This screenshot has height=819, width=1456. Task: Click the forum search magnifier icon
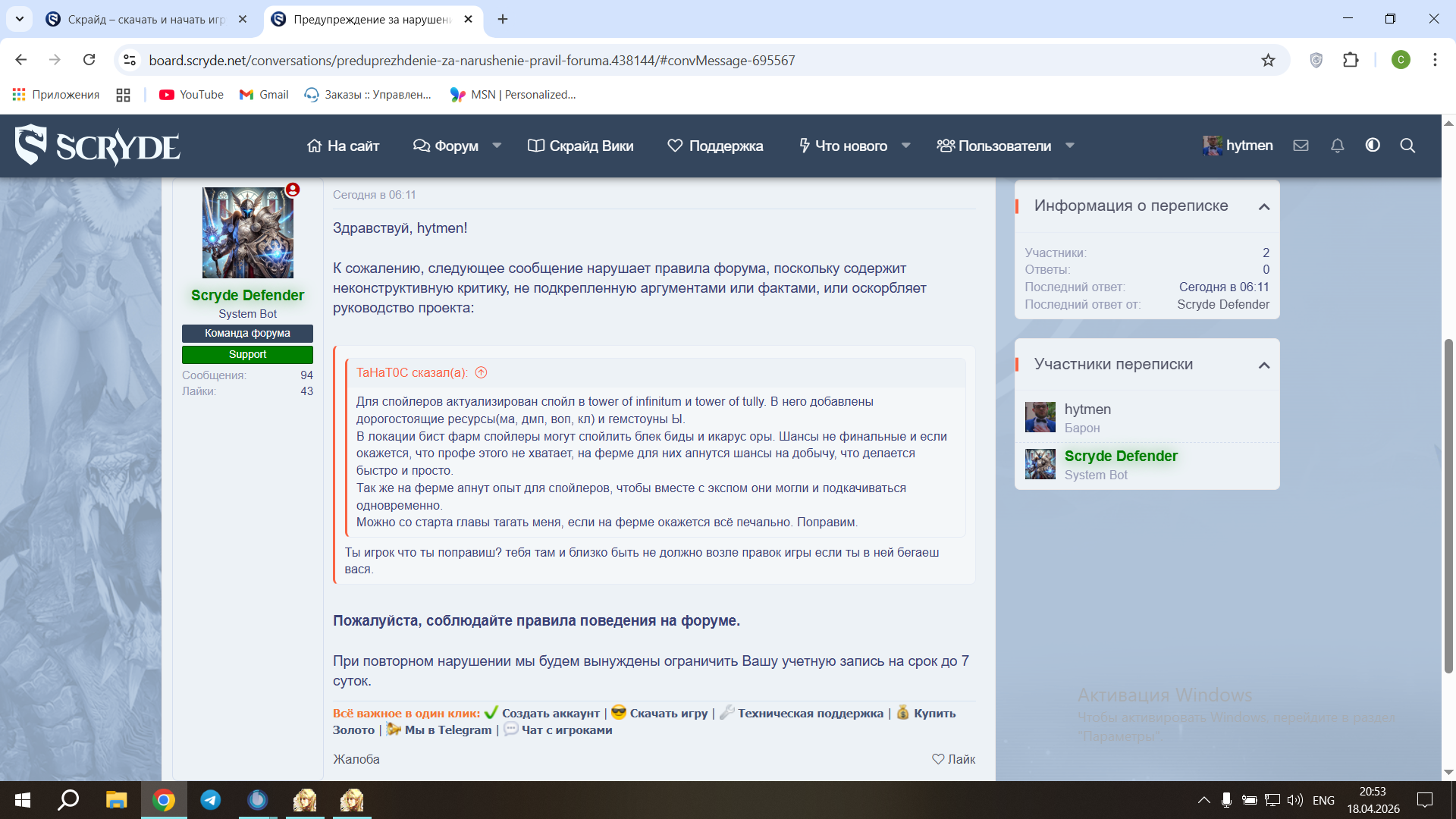tap(1407, 146)
